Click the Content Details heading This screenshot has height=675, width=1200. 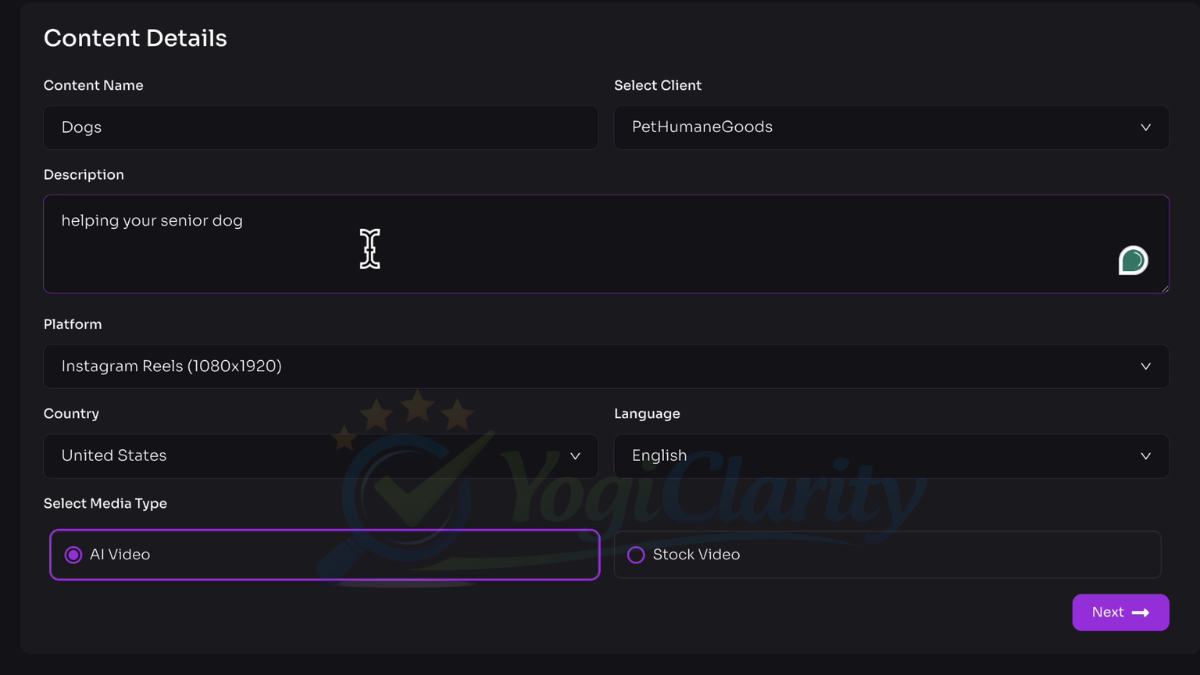tap(135, 39)
